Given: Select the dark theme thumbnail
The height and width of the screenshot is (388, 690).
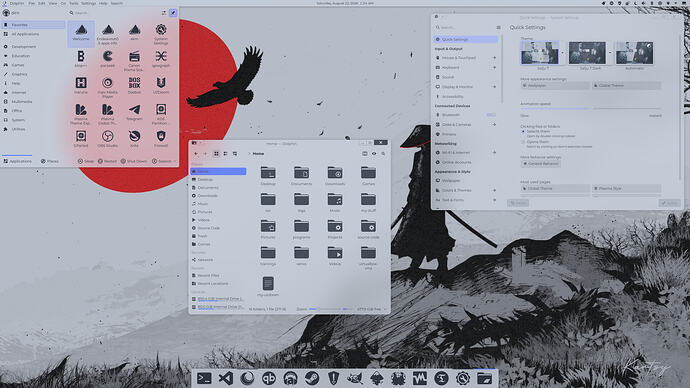Looking at the screenshot, I should coord(587,53).
